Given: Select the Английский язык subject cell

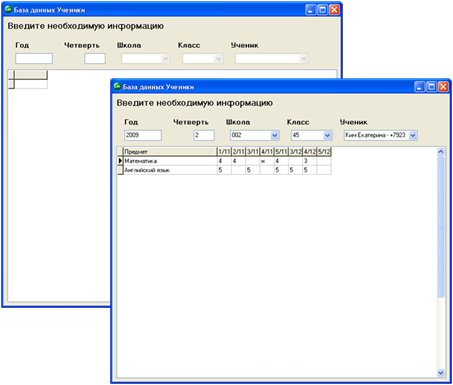Looking at the screenshot, I should pos(170,170).
